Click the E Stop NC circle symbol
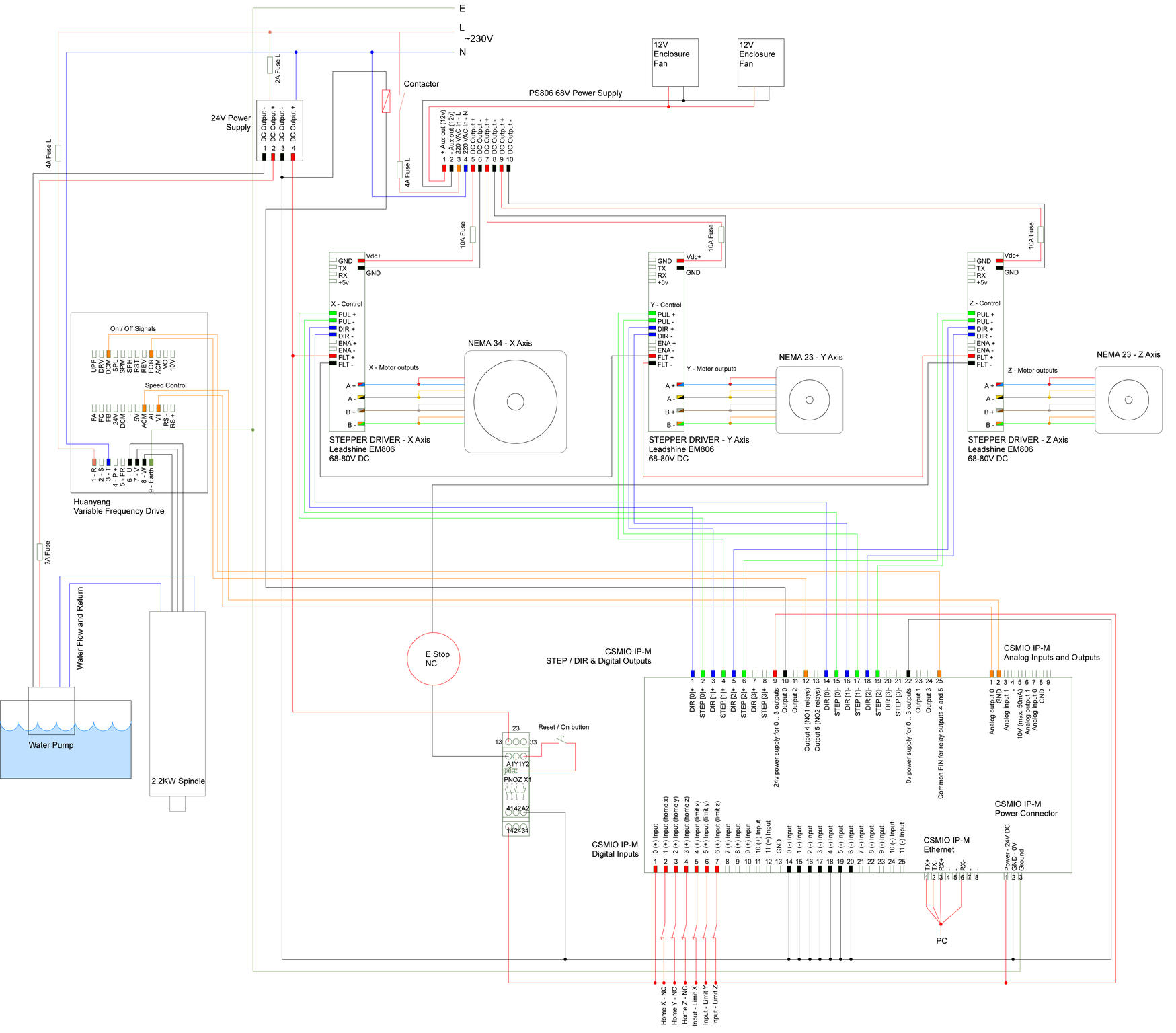 [x=434, y=658]
